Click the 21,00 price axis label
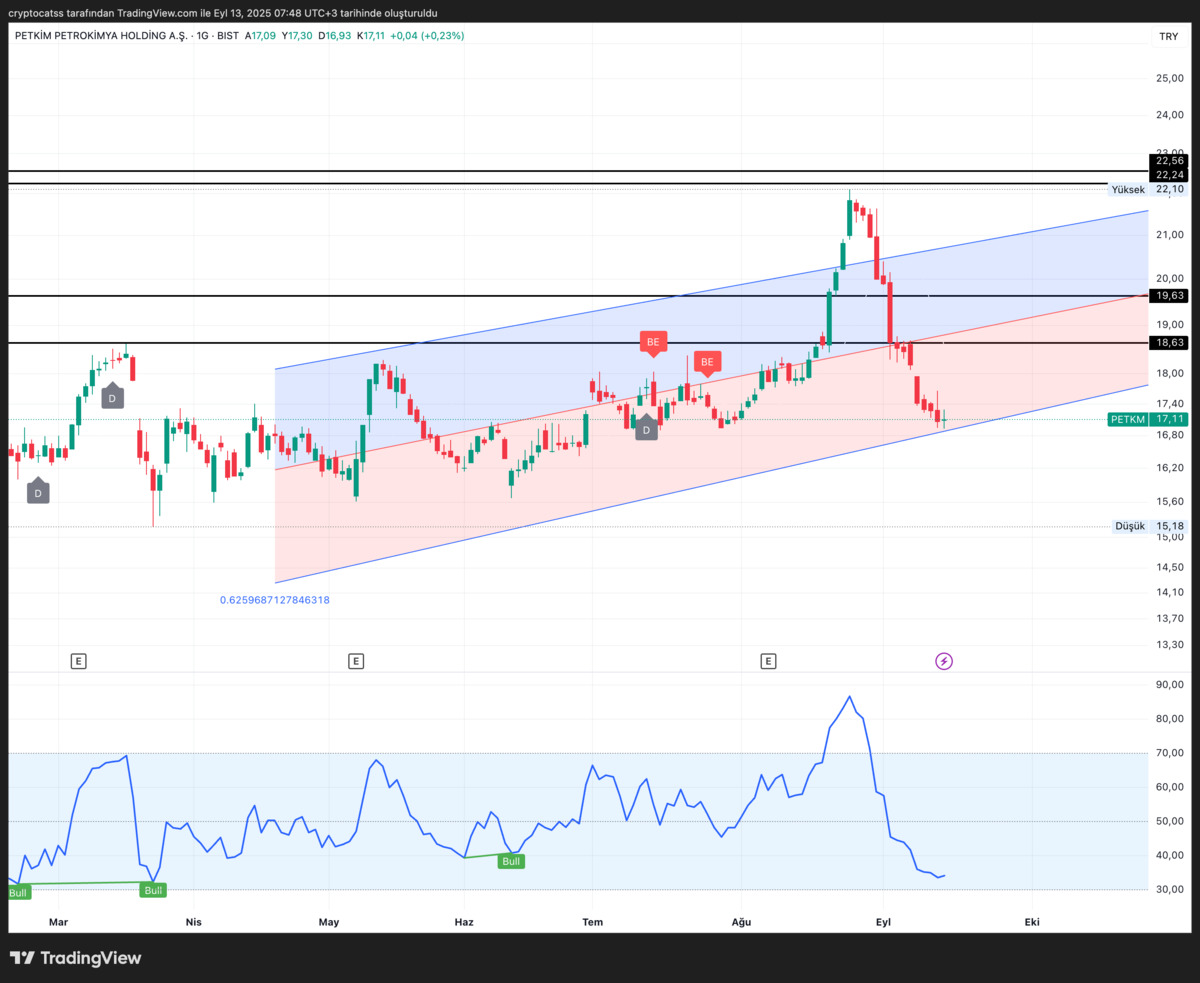 pos(1169,235)
